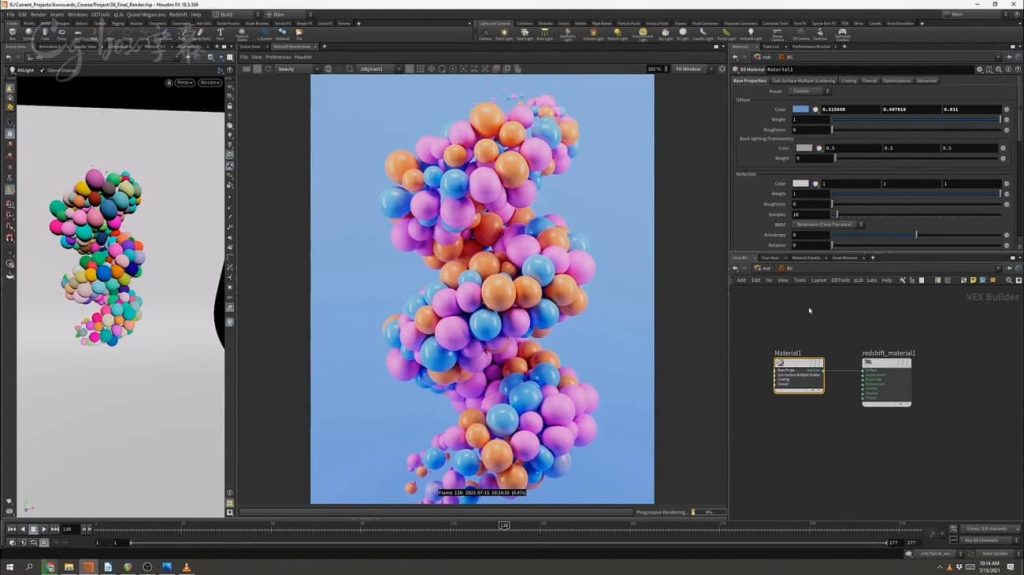Click the redshift_material1 node
1024x575 pixels.
[x=886, y=382]
